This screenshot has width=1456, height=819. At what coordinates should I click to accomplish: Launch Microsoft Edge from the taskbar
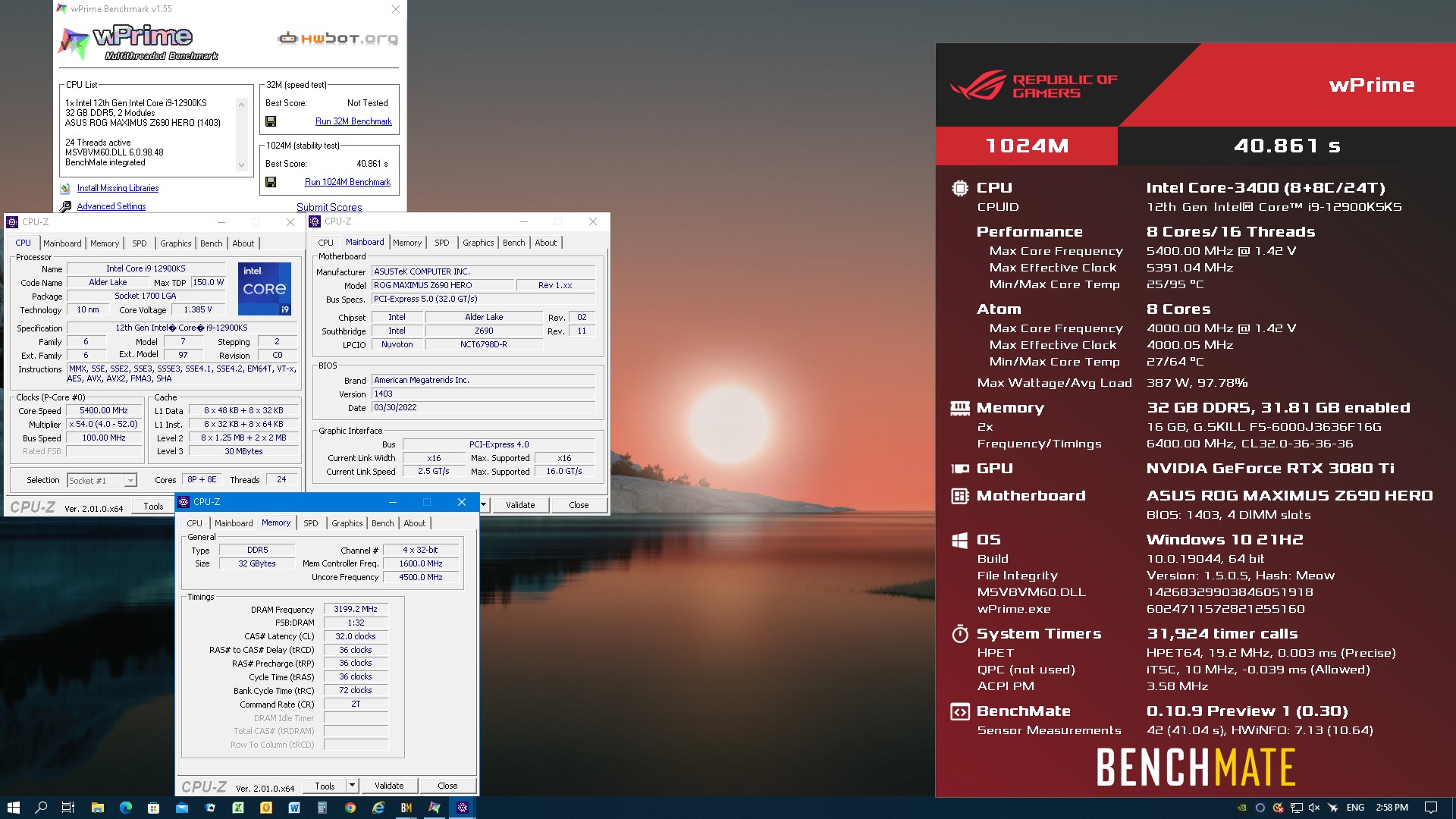click(126, 808)
